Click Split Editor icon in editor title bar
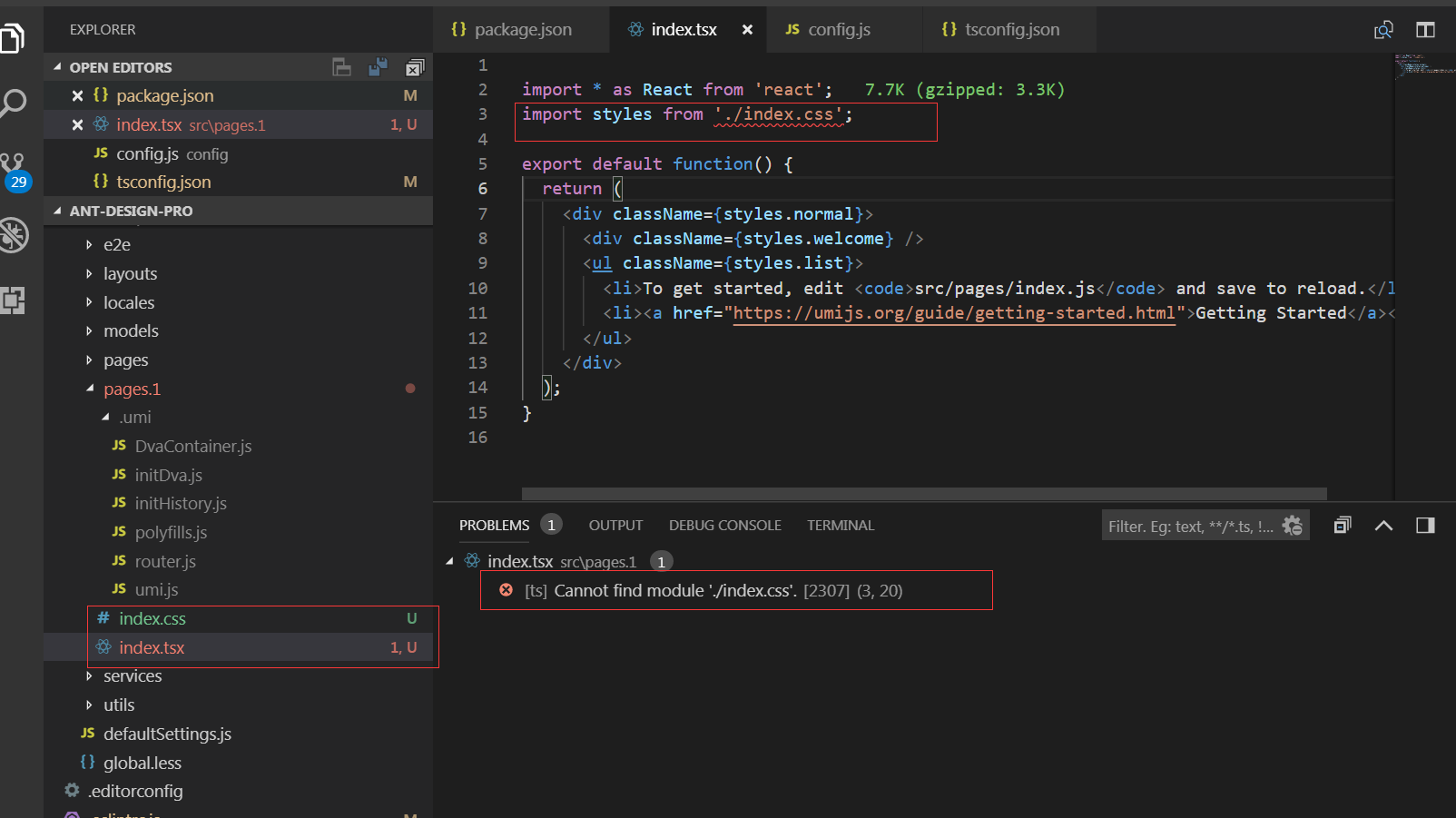The image size is (1456, 818). 1425,30
